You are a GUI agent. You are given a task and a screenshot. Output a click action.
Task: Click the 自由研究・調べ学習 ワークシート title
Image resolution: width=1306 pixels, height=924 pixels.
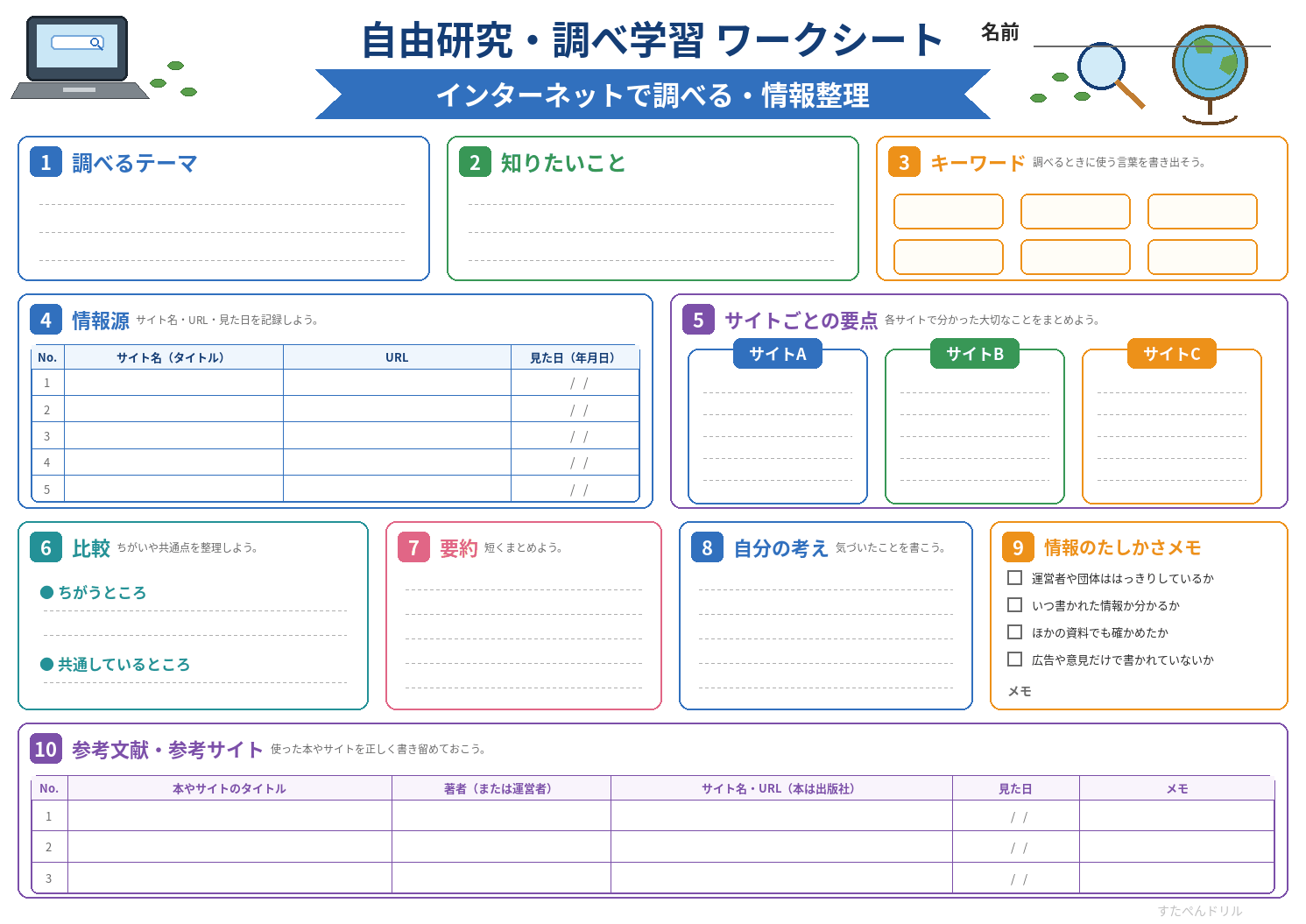653,40
